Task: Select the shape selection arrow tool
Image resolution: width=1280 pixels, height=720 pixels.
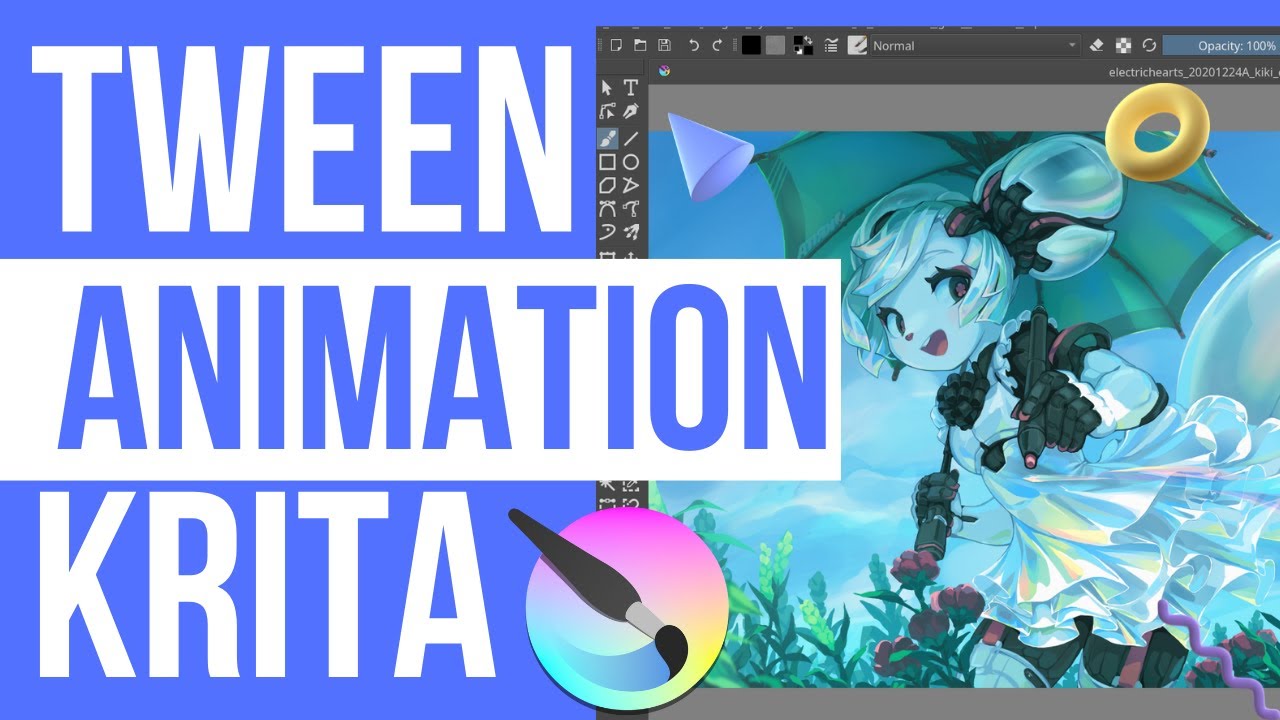Action: point(607,88)
